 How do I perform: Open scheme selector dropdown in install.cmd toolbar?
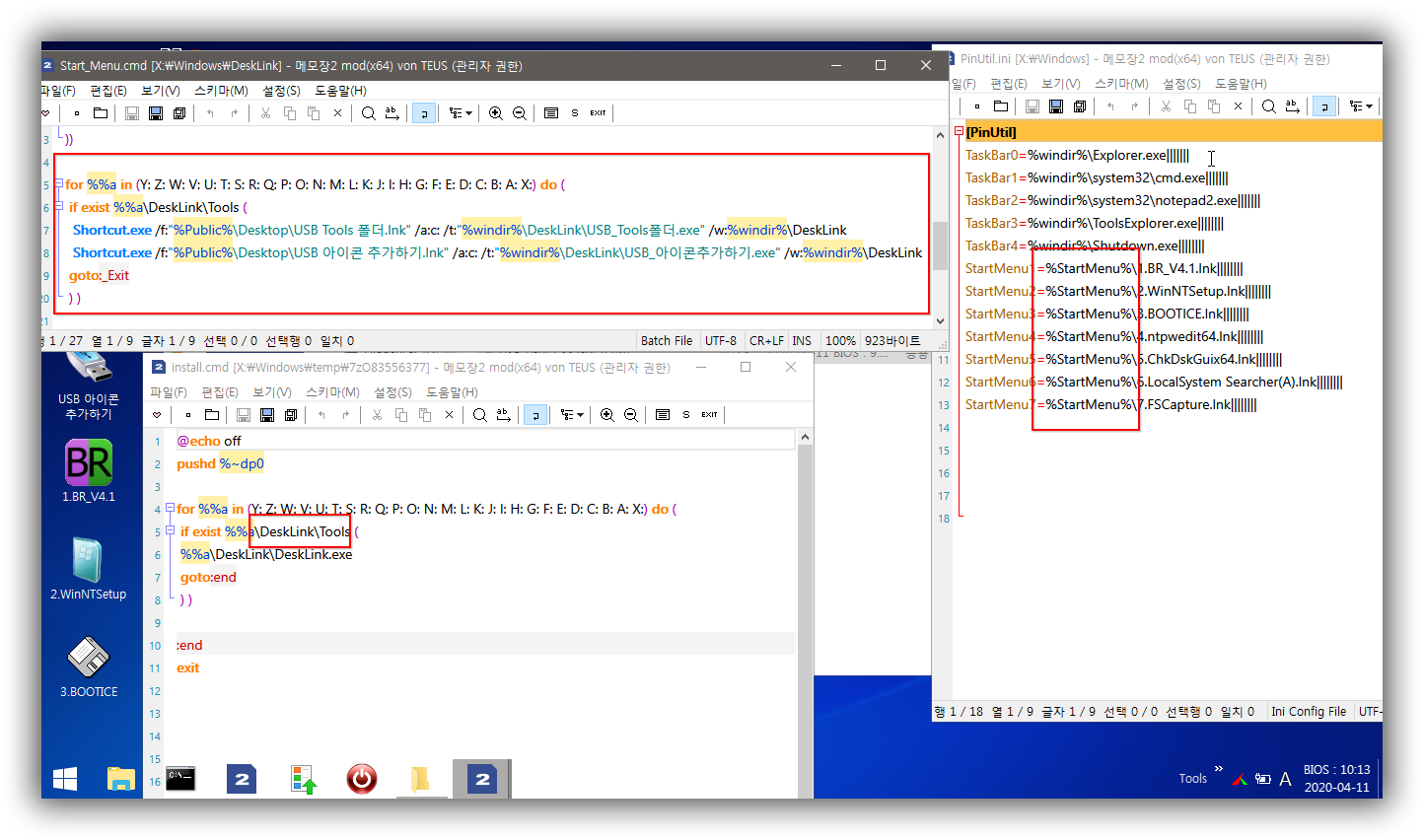(x=572, y=415)
